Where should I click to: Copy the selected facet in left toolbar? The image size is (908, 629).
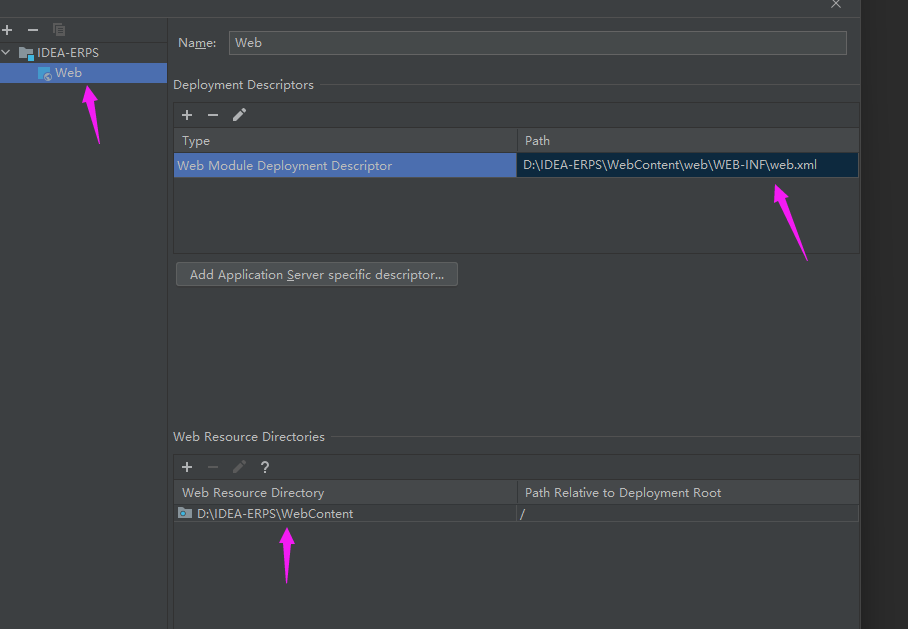tap(59, 30)
